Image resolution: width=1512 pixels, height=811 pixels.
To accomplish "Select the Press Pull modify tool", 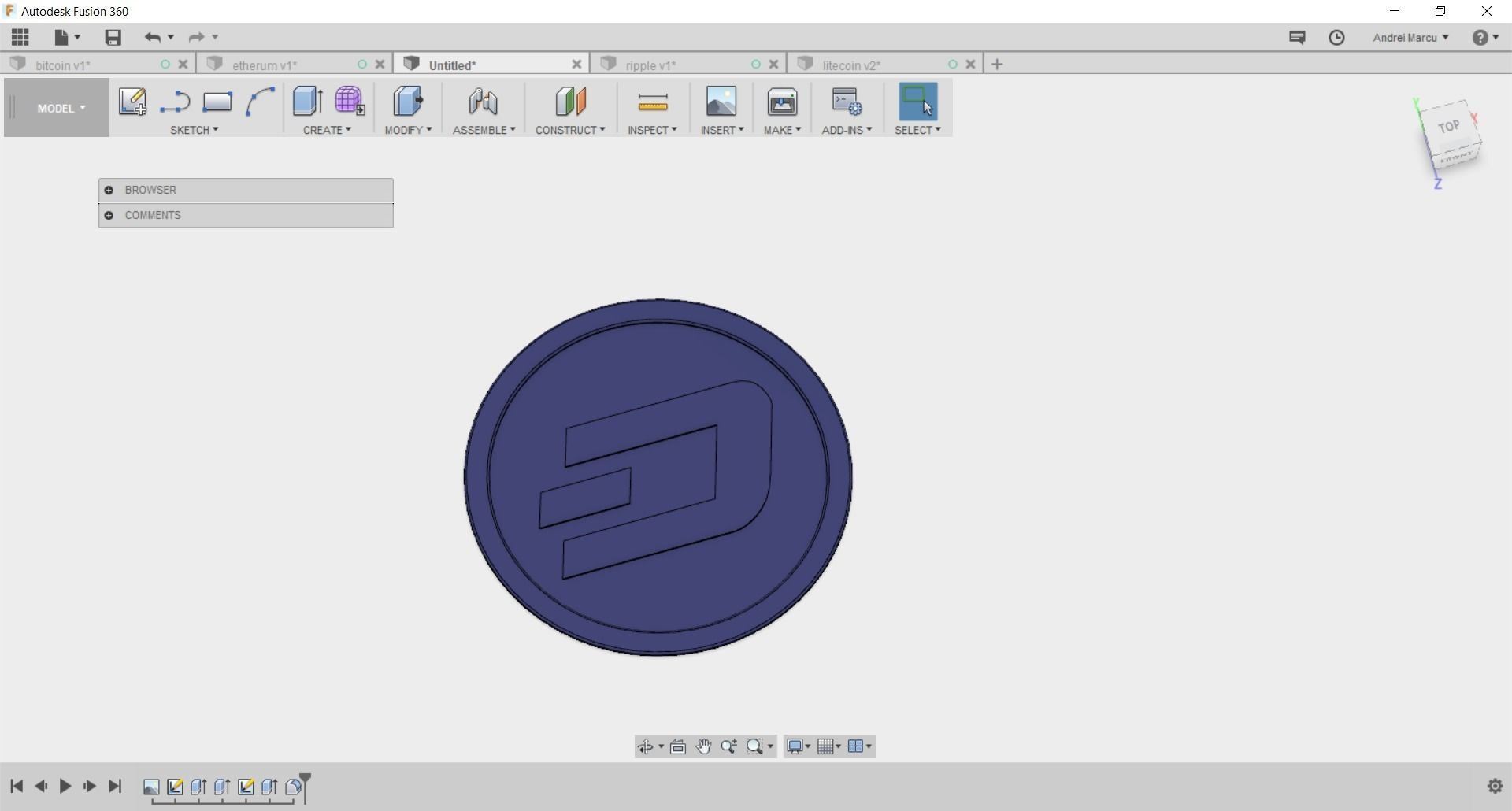I will [408, 102].
